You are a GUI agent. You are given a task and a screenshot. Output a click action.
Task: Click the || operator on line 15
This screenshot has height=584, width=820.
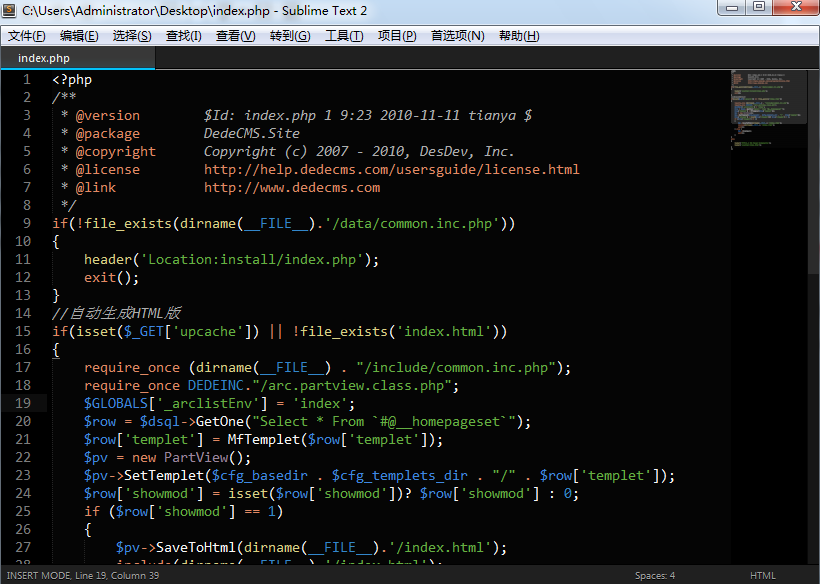pyautogui.click(x=276, y=331)
